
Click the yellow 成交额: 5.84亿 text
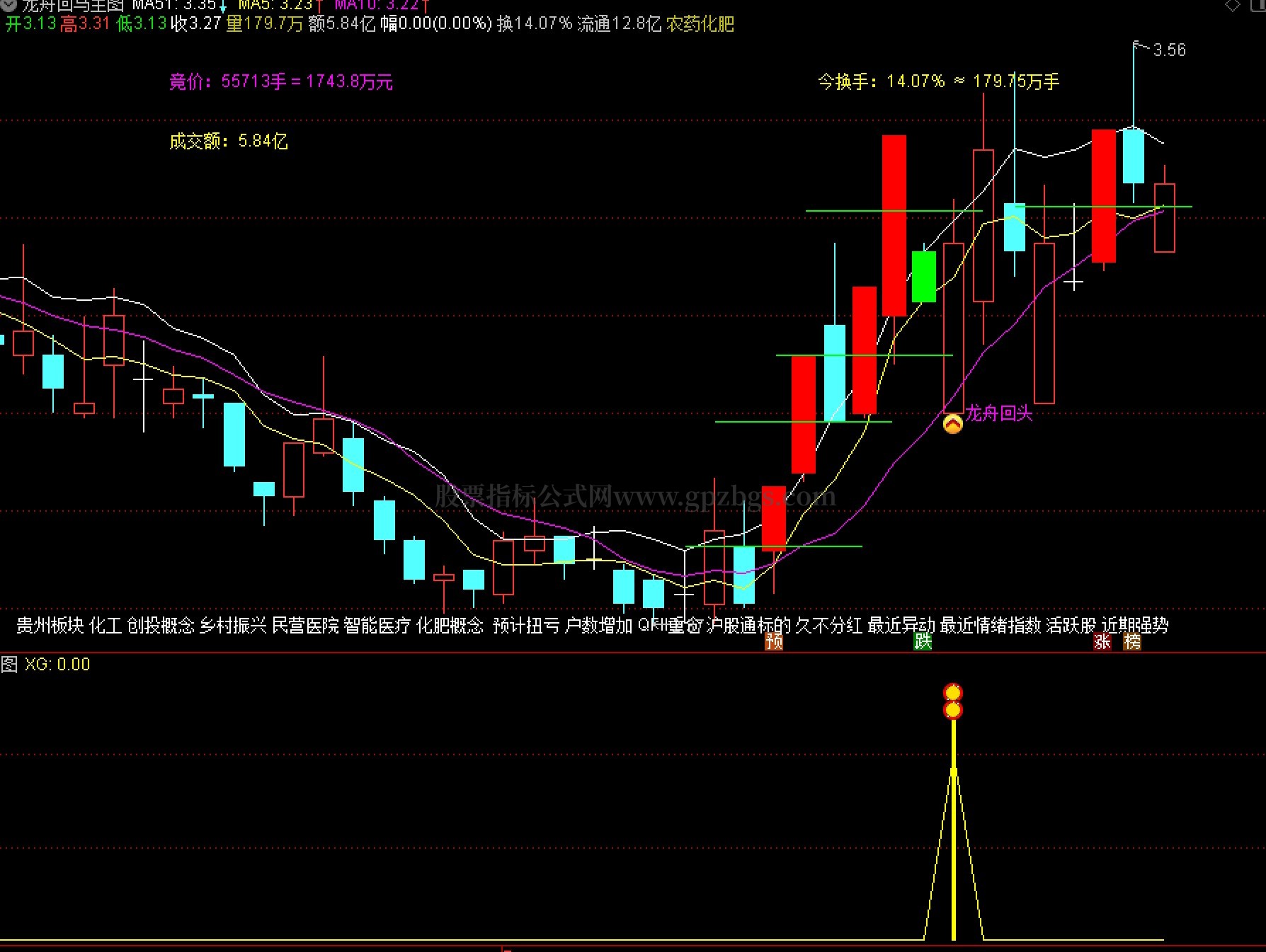(229, 142)
